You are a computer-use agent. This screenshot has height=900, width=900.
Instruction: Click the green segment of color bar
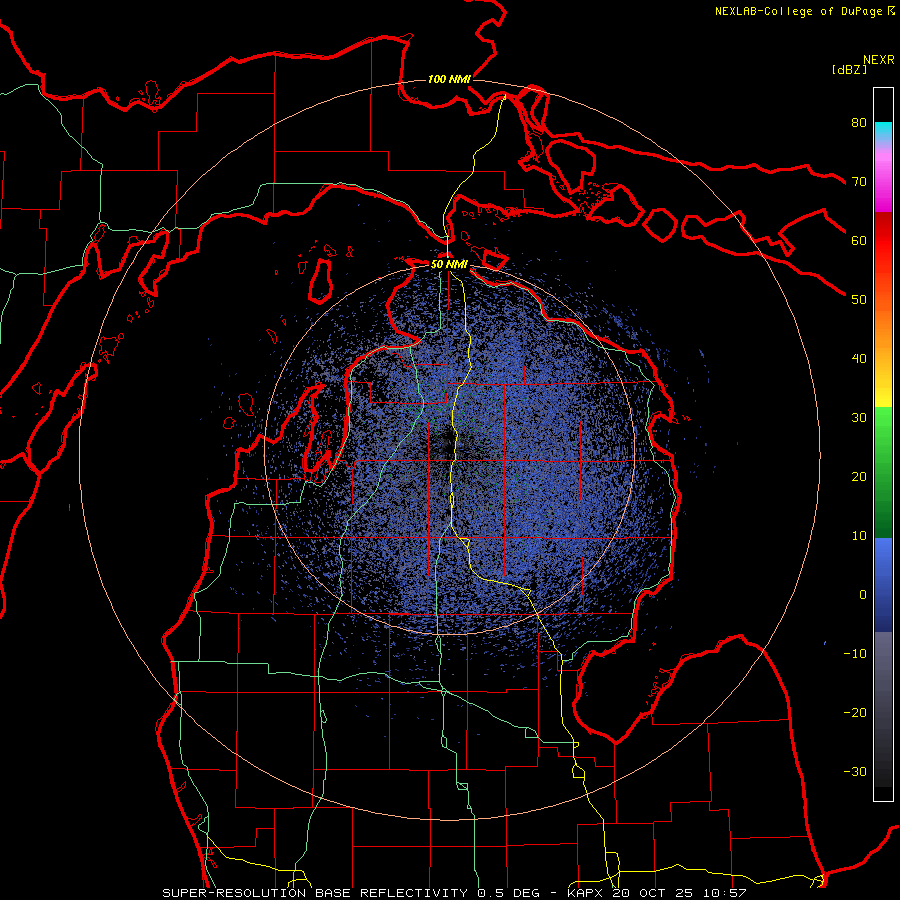tap(883, 472)
